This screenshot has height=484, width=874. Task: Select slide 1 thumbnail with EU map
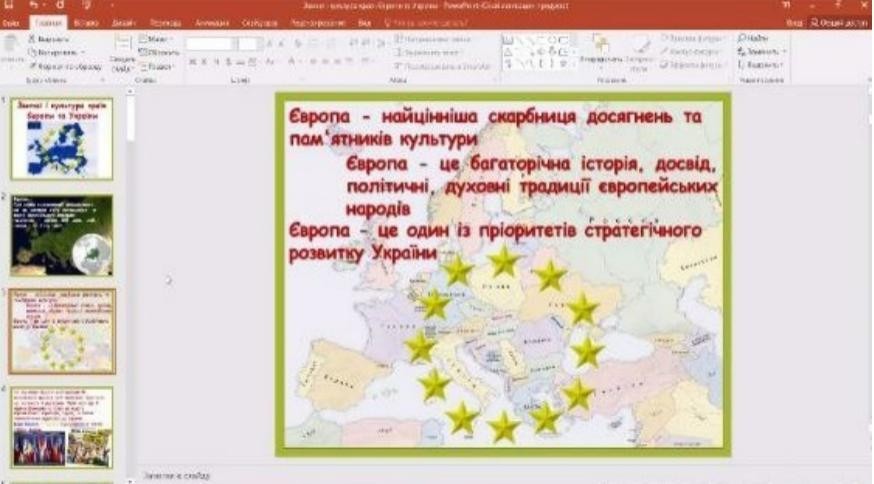(x=61, y=138)
